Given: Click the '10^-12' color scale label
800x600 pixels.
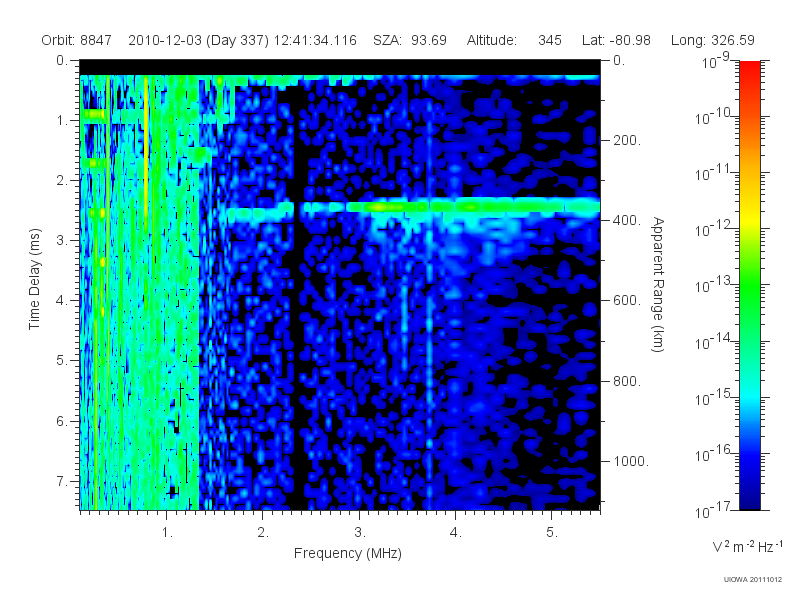Looking at the screenshot, I should point(712,229).
